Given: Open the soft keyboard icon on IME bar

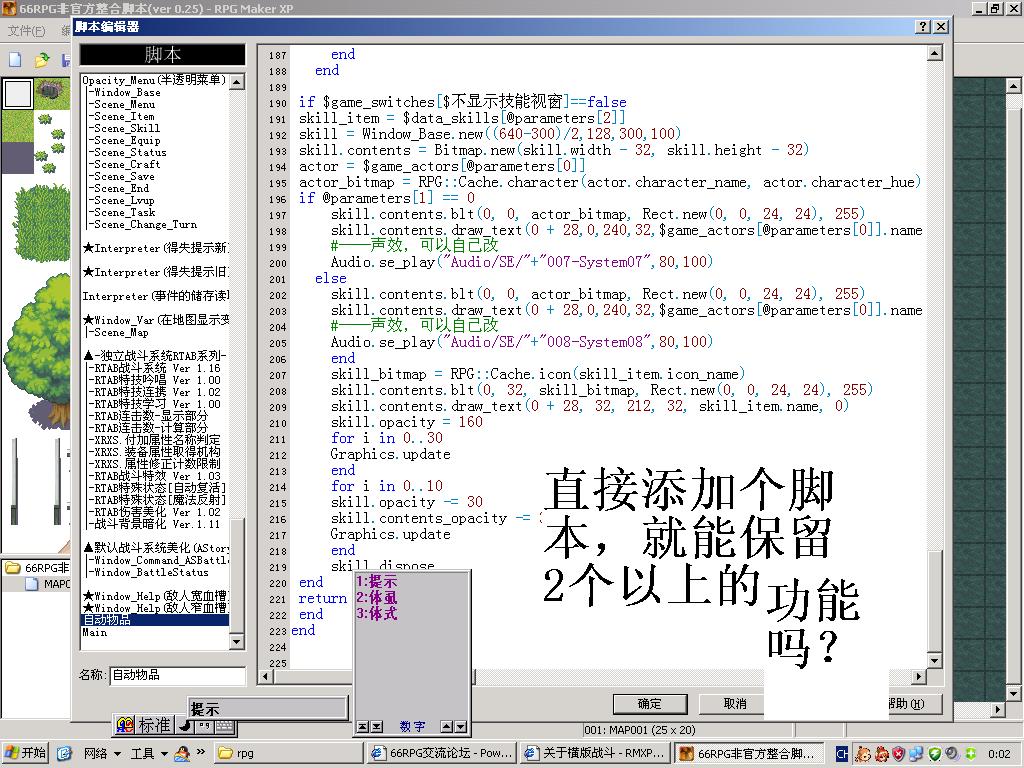Looking at the screenshot, I should pos(224,725).
